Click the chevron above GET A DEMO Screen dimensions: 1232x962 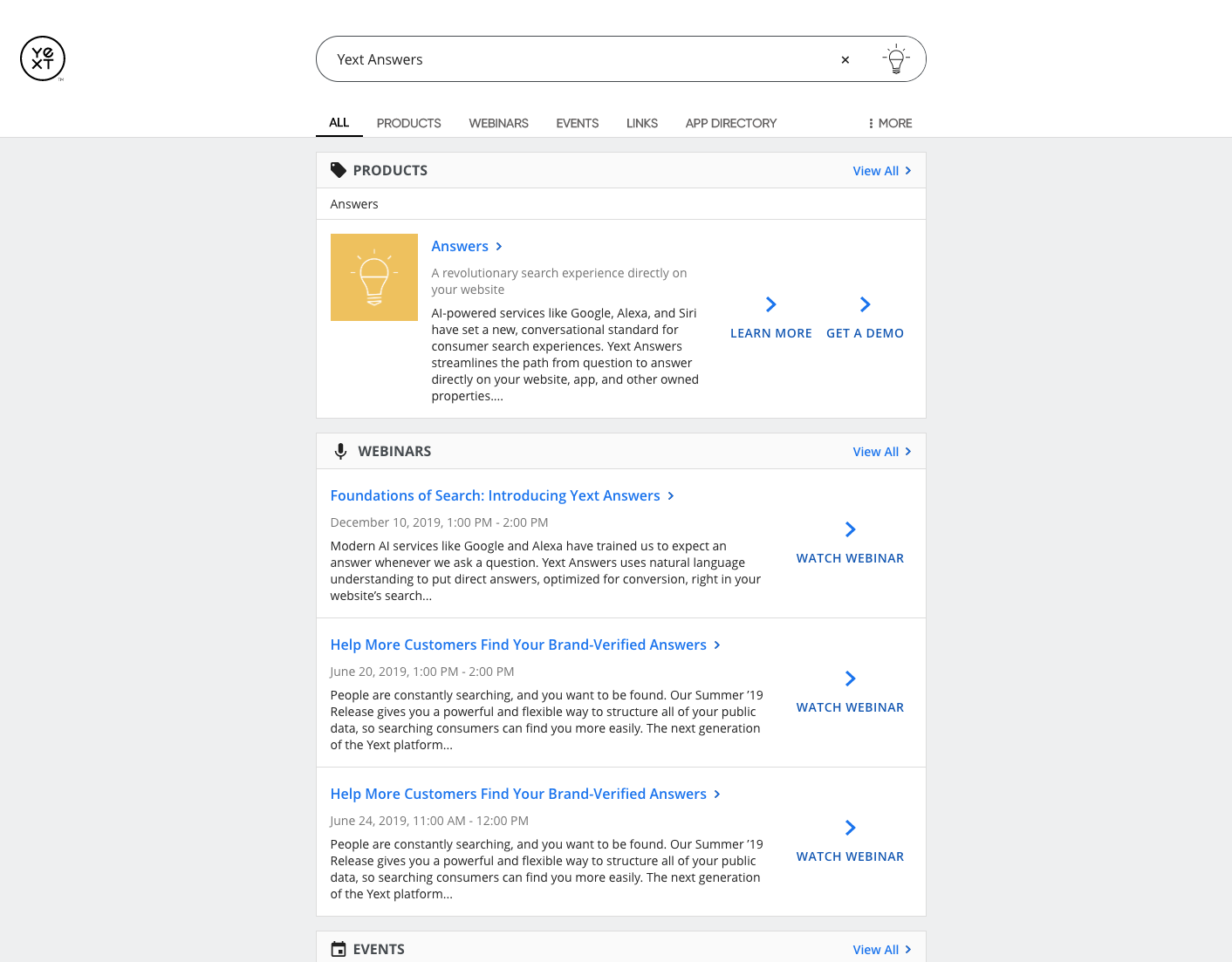pos(866,304)
